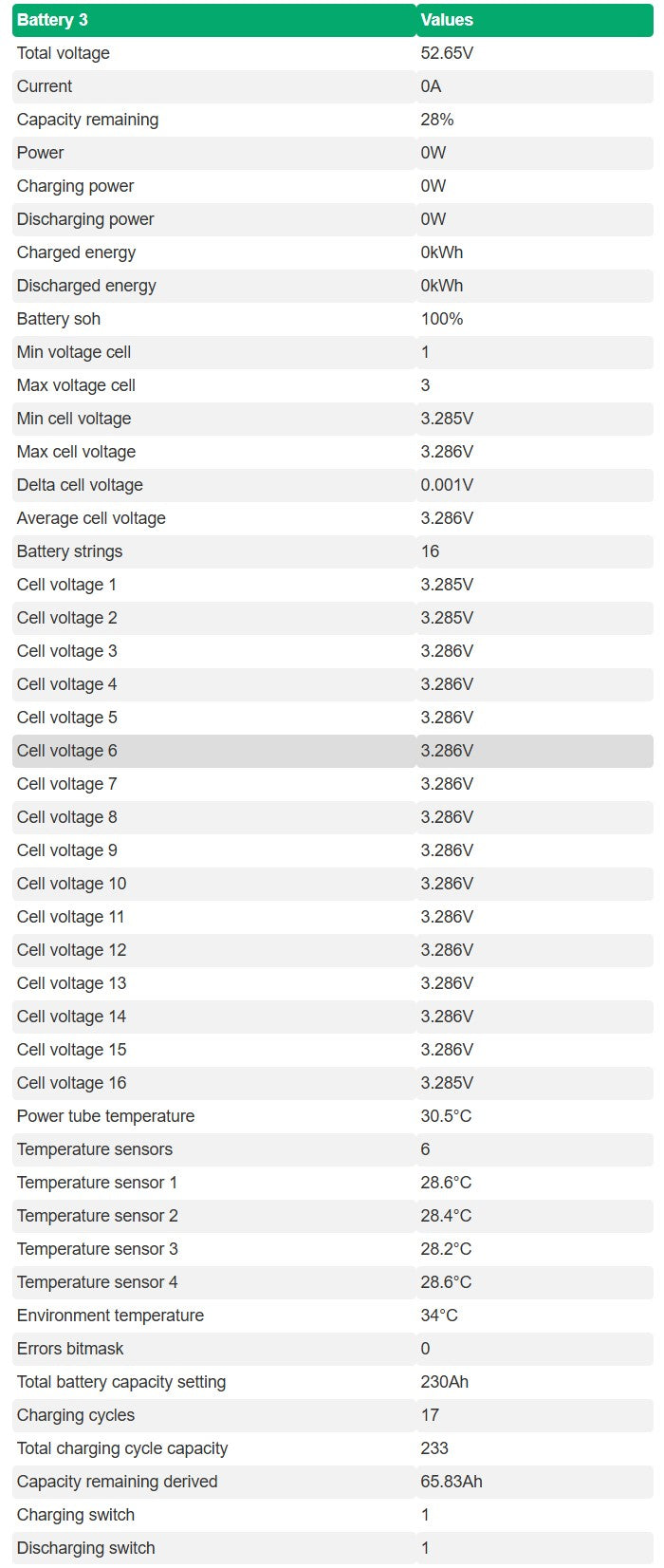Screen dimensions: 664x1568
Task: Click the 65.83Ah remaining derived value
Action: click(452, 1482)
